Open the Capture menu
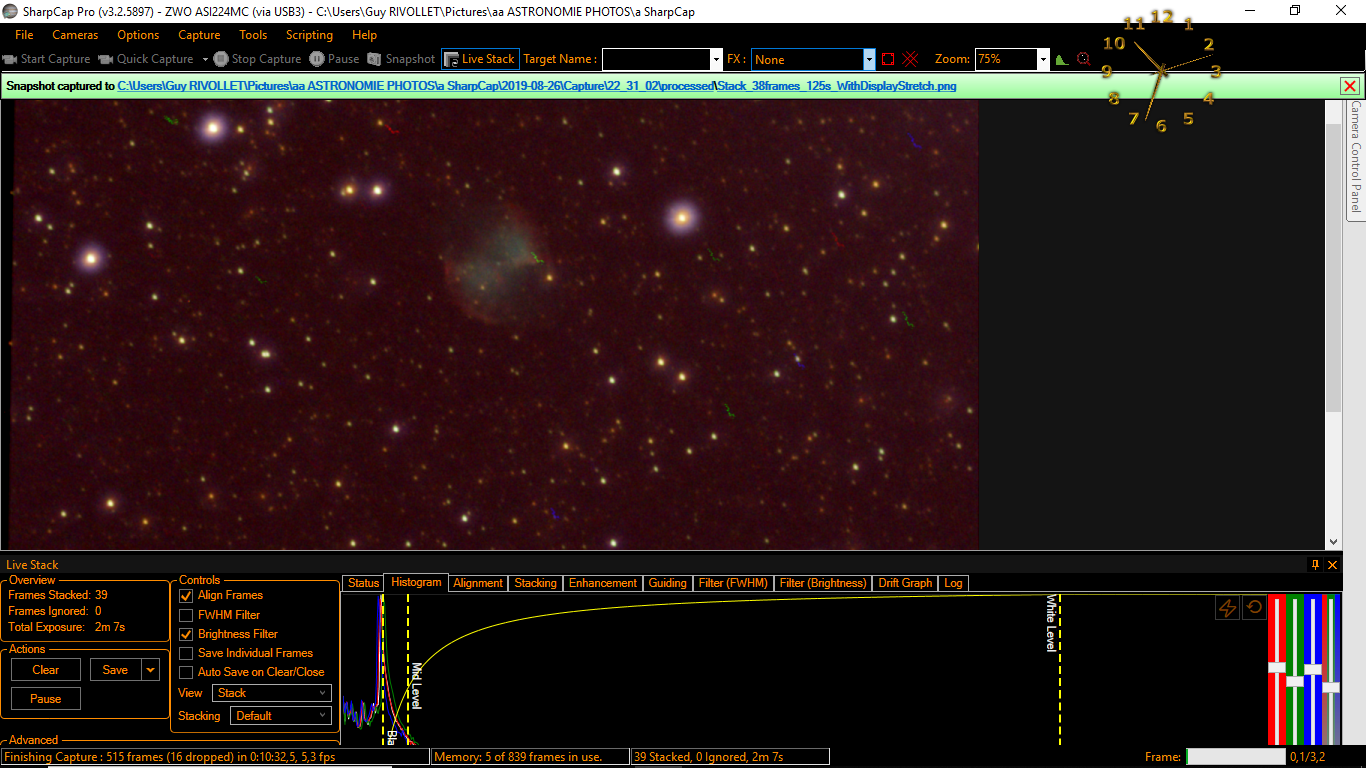Screen dimensions: 1366x768 point(199,35)
